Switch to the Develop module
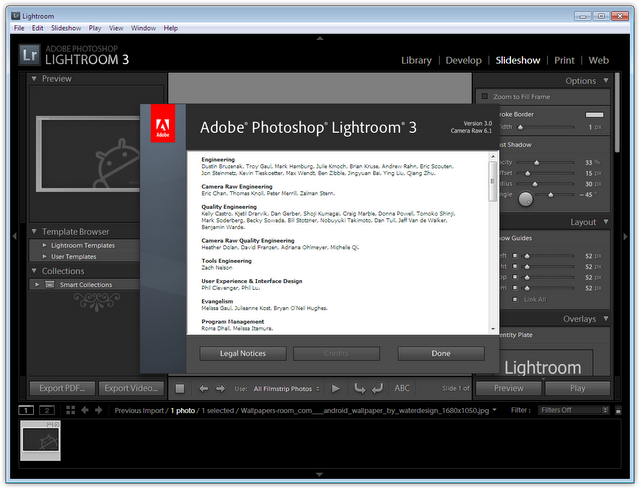This screenshot has height=489, width=640. (x=463, y=60)
